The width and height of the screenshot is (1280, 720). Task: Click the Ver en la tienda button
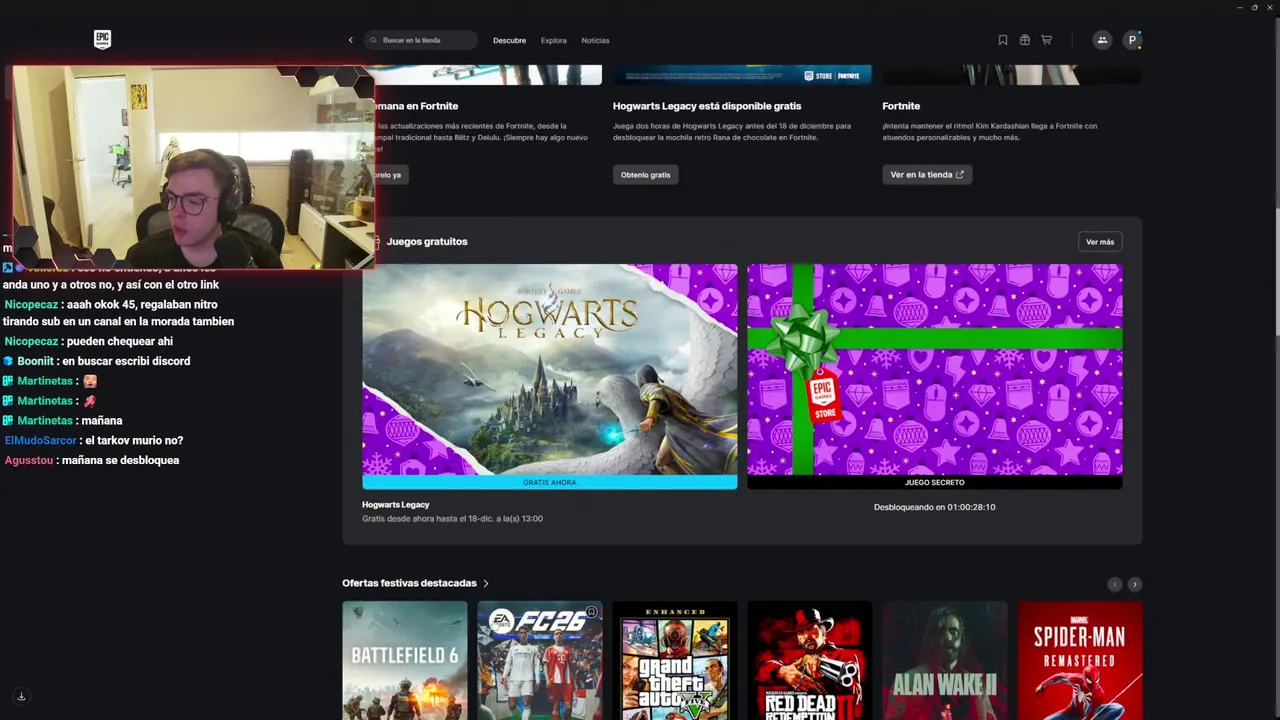pos(927,174)
